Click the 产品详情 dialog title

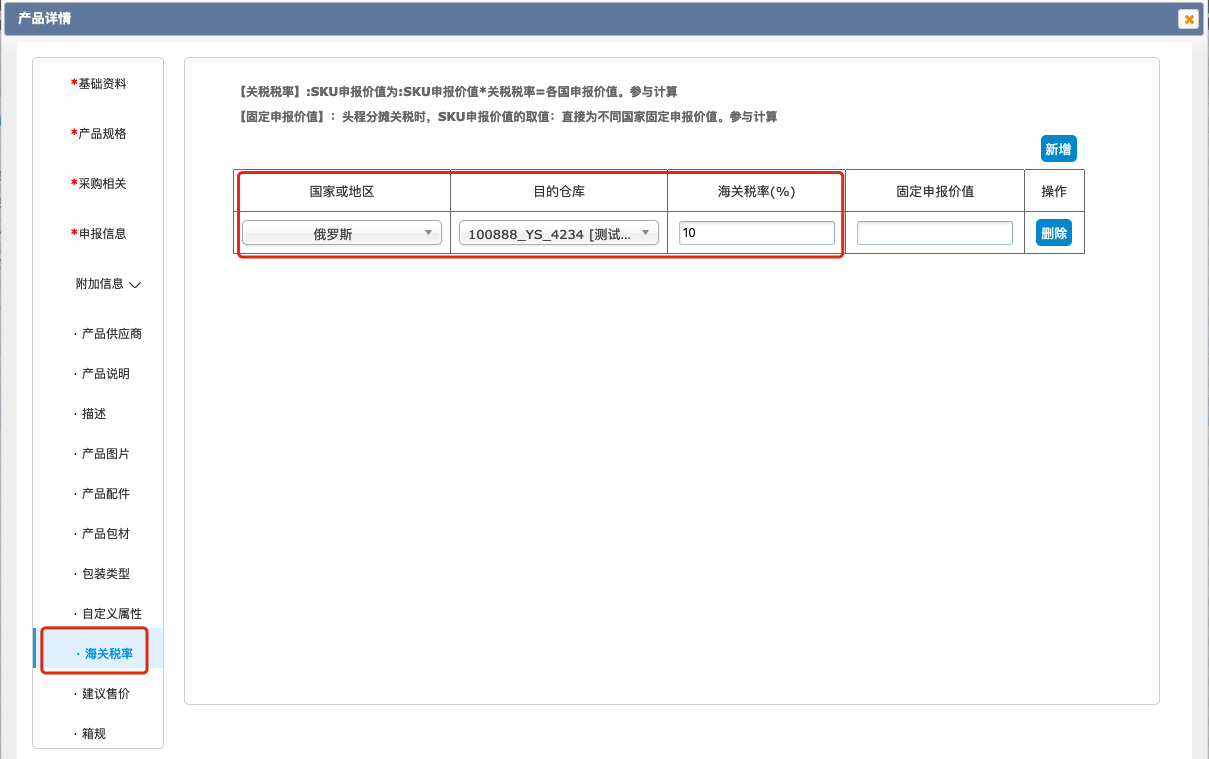[x=44, y=18]
